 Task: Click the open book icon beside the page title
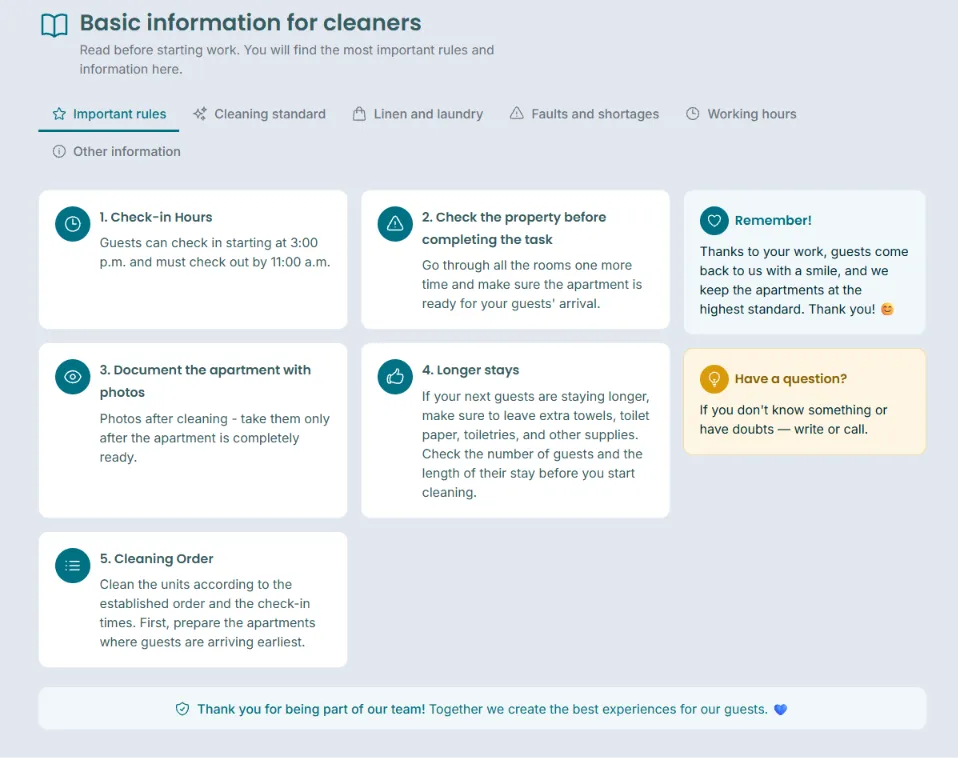click(x=54, y=26)
